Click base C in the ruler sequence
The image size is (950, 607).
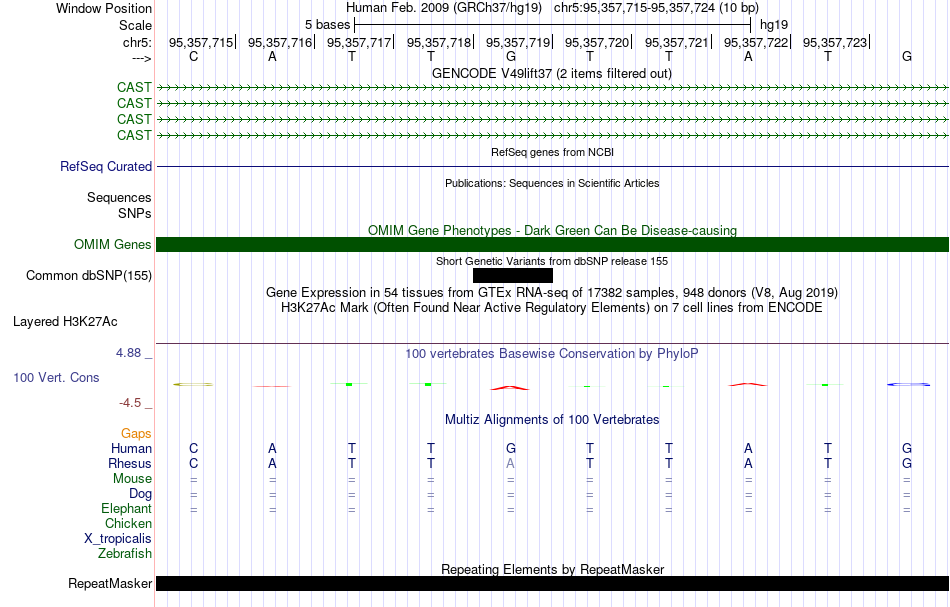point(193,56)
